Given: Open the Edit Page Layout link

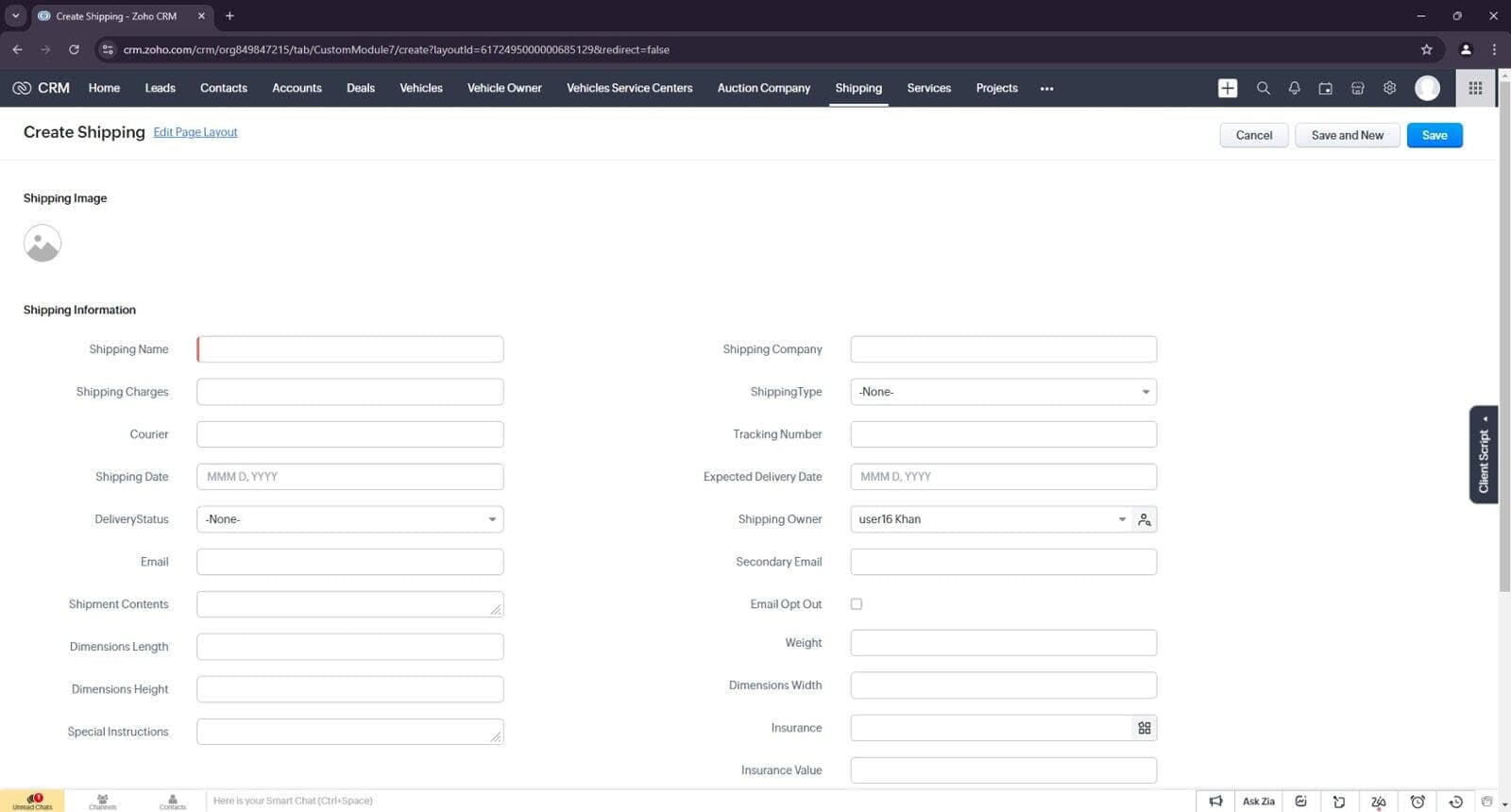Looking at the screenshot, I should pos(195,132).
